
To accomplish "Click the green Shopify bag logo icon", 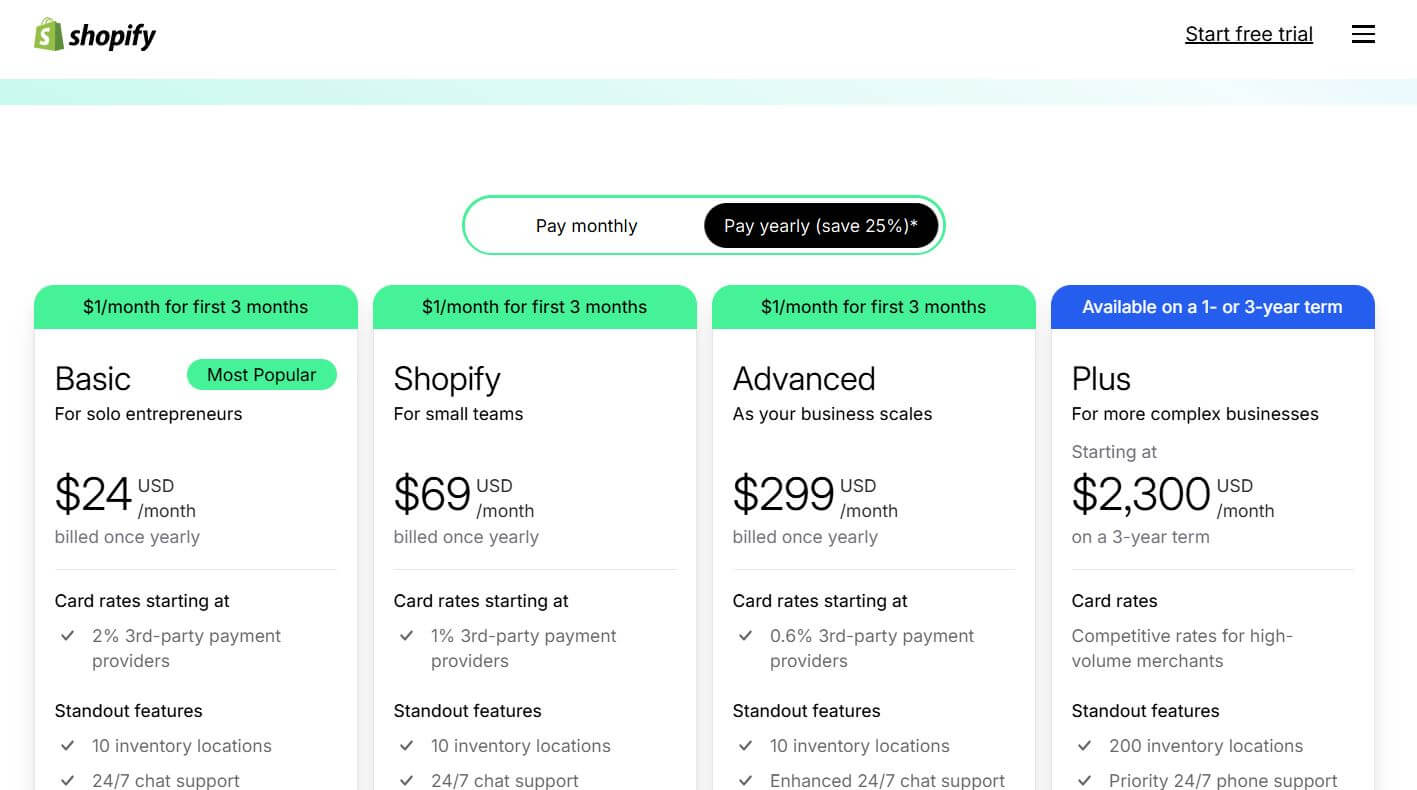I will click(x=44, y=34).
